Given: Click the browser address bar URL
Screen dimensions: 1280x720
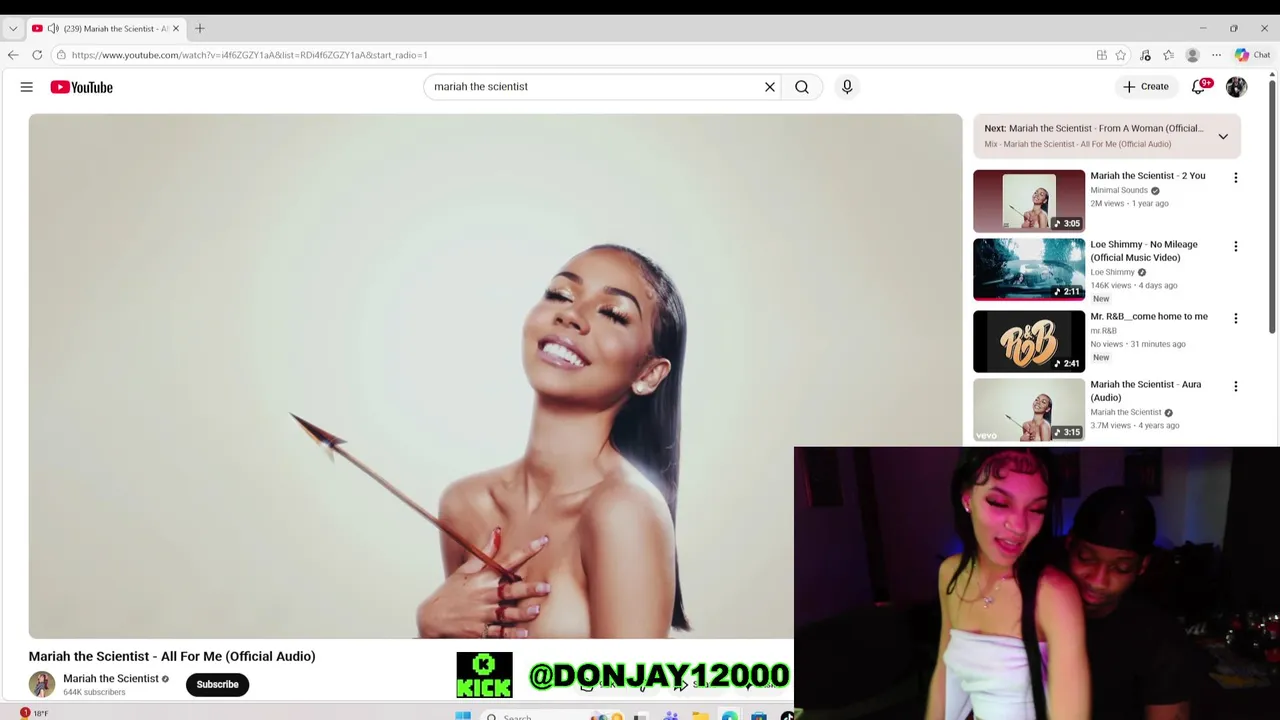Looking at the screenshot, I should [249, 55].
